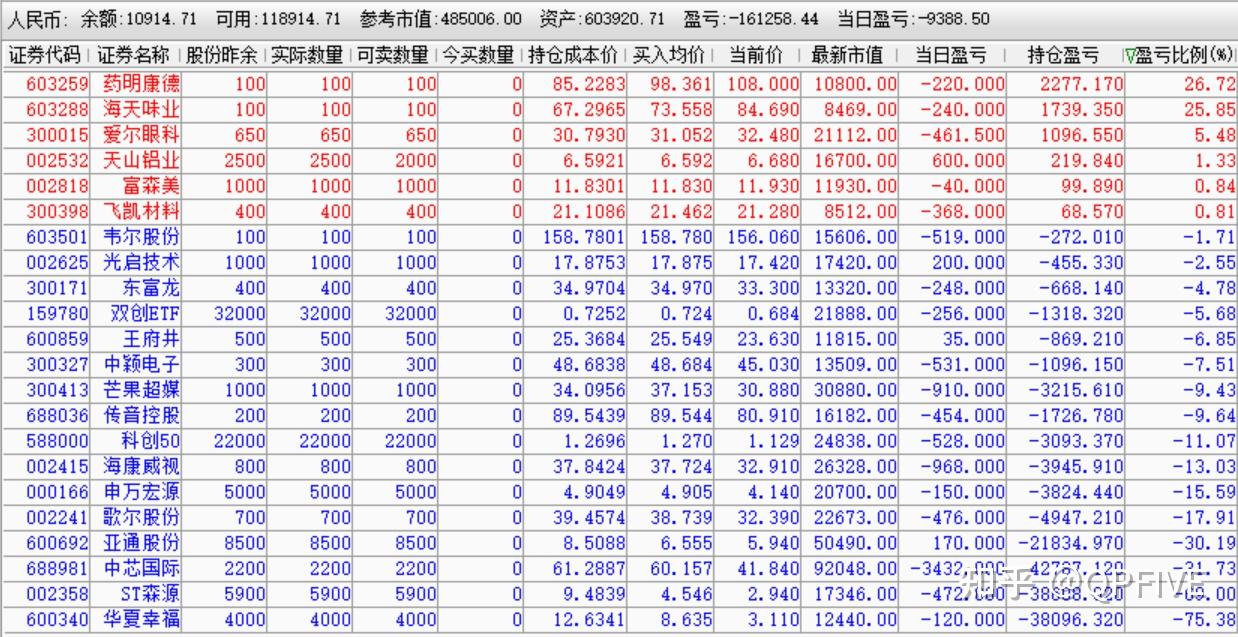Select the 双创ETF holding name
Image resolution: width=1238 pixels, height=637 pixels.
145,313
